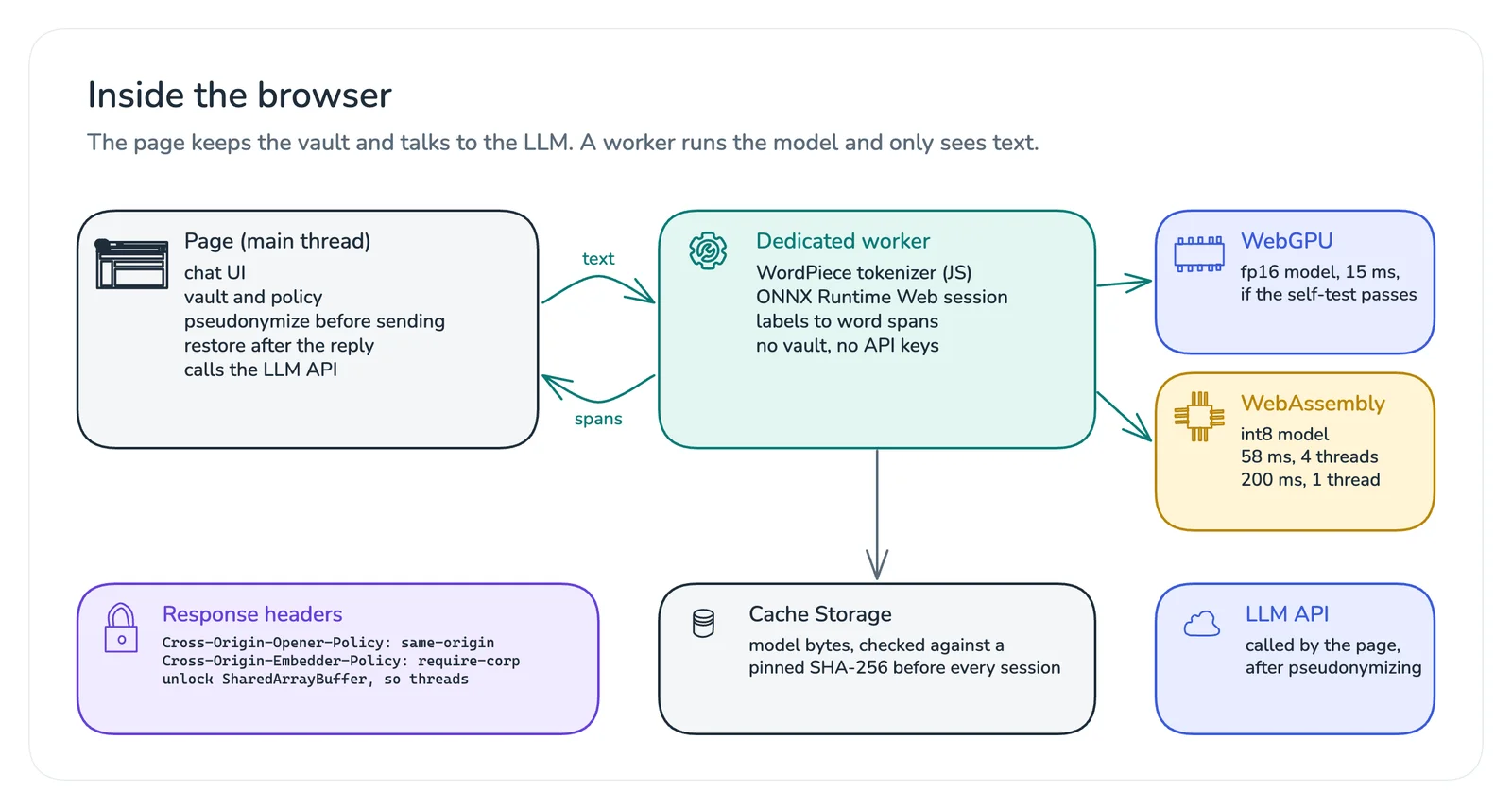The height and width of the screenshot is (809, 1512).
Task: Select the 'Inside the browser' heading
Action: click(239, 95)
